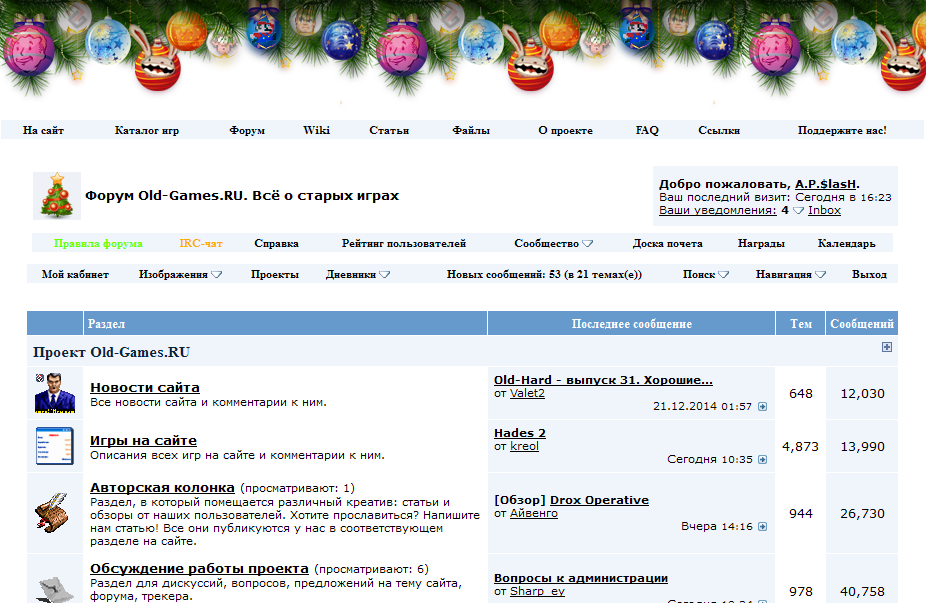This screenshot has width=926, height=603.
Task: Open Правила форума link
Action: [x=98, y=243]
